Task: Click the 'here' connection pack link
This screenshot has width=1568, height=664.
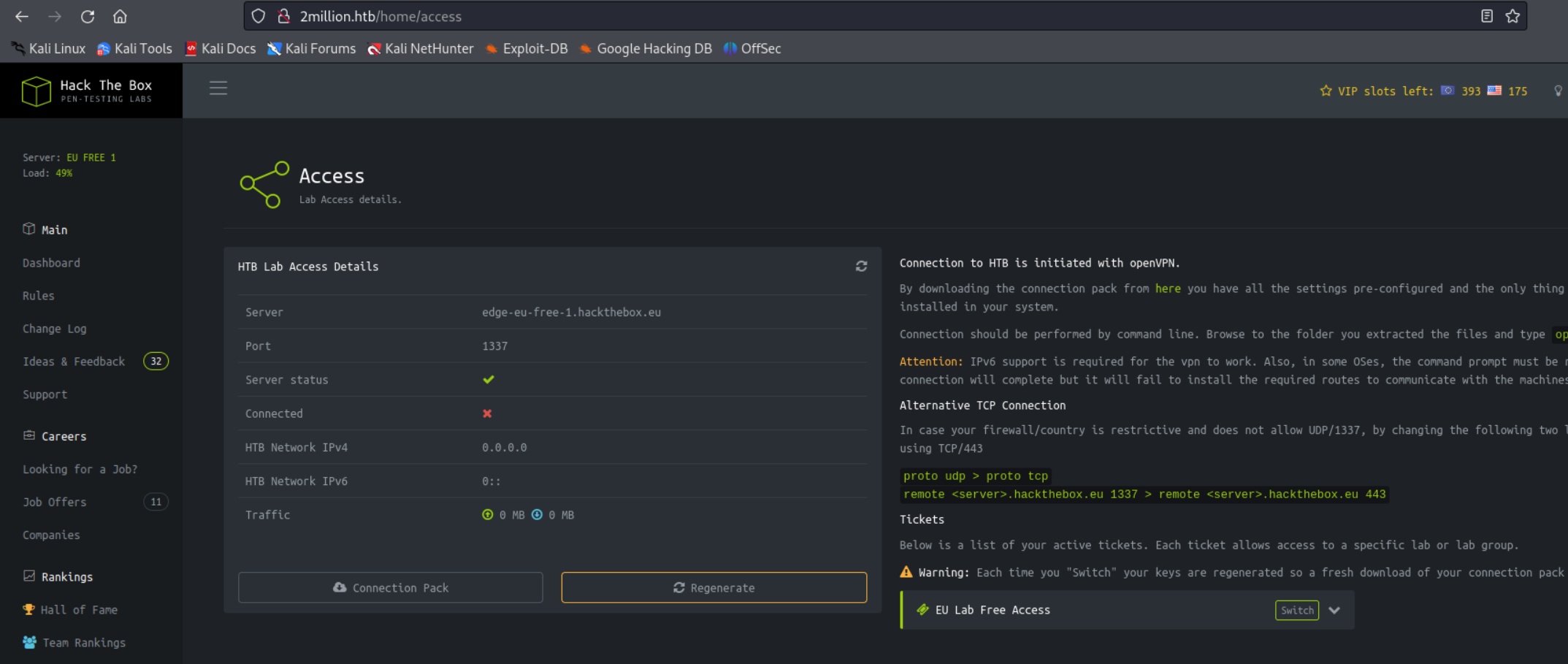Action: click(1167, 289)
